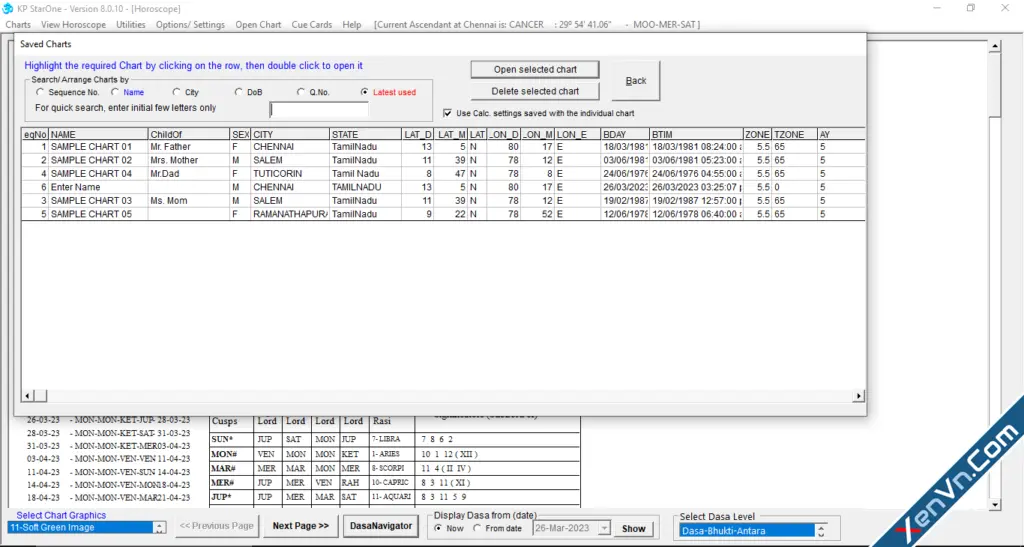Open the Charts menu
Image resolution: width=1024 pixels, height=547 pixels.
(18, 25)
